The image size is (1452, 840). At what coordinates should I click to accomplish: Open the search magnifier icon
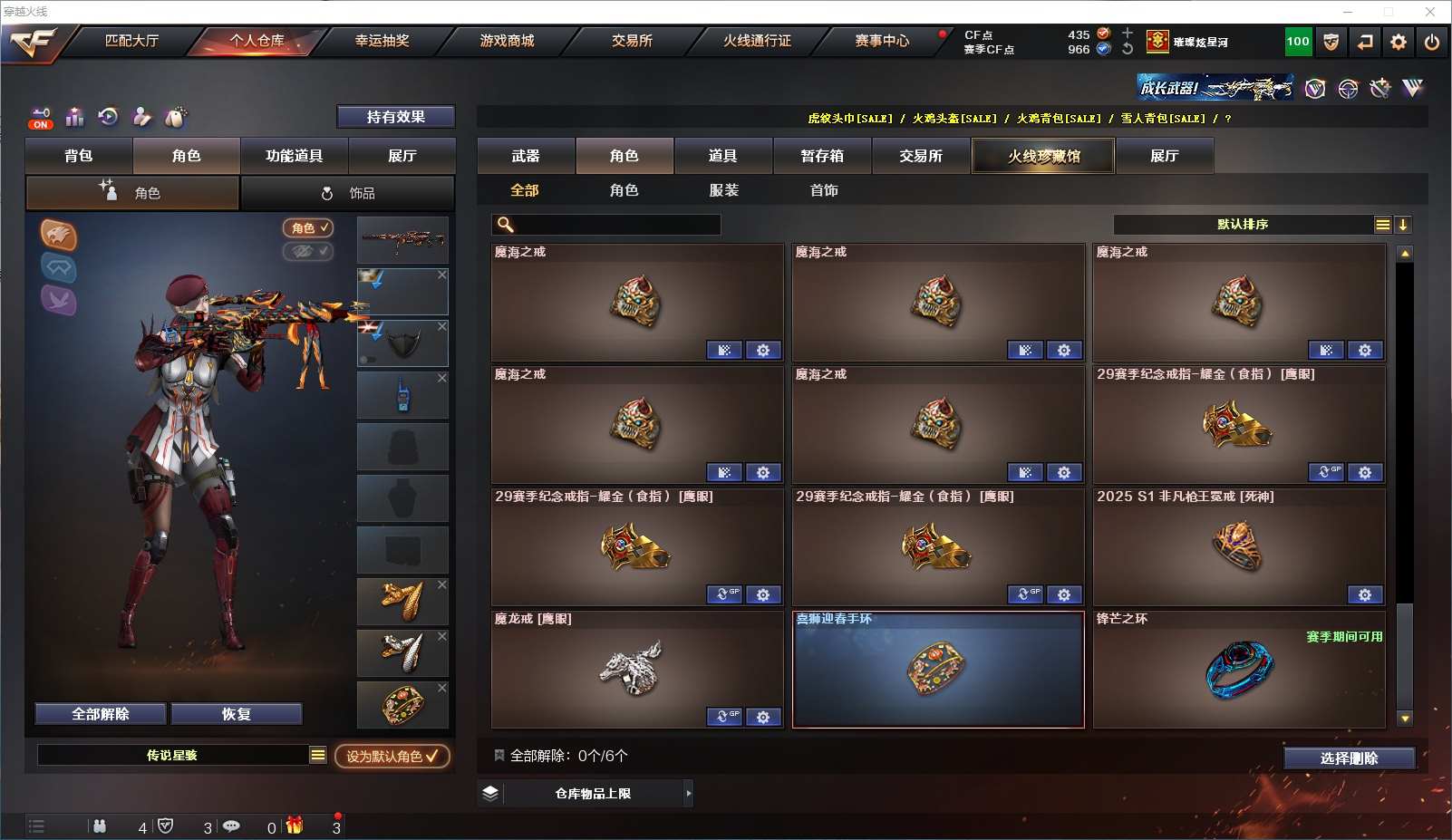tap(506, 225)
